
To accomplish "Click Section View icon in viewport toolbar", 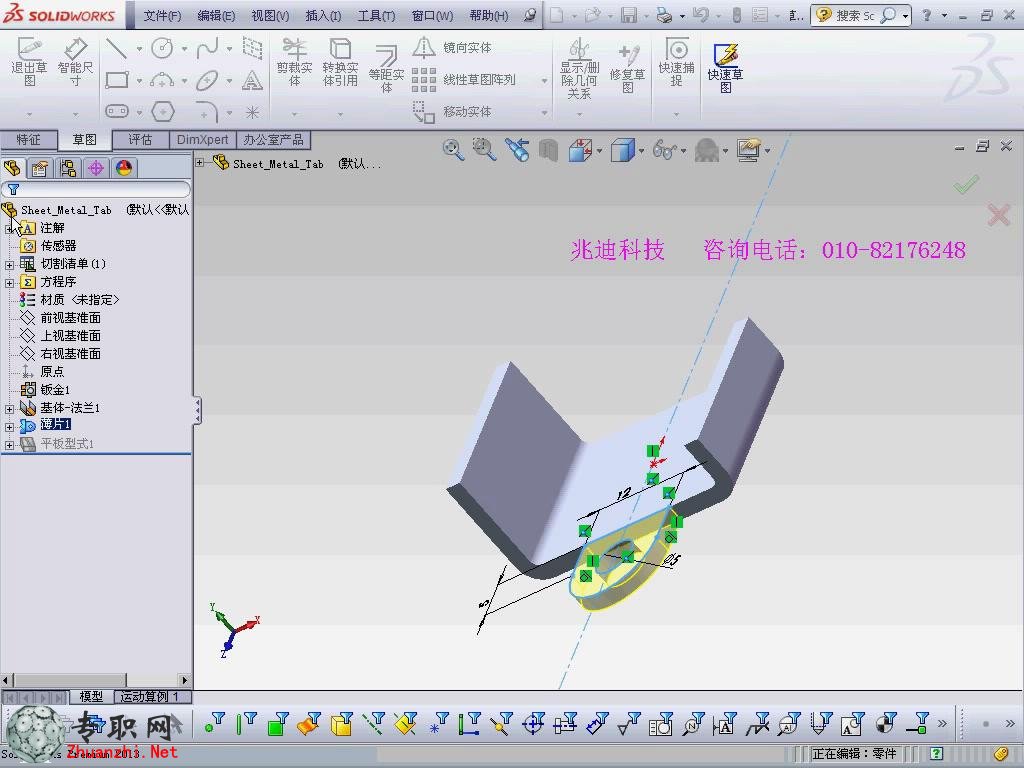I will pyautogui.click(x=549, y=151).
